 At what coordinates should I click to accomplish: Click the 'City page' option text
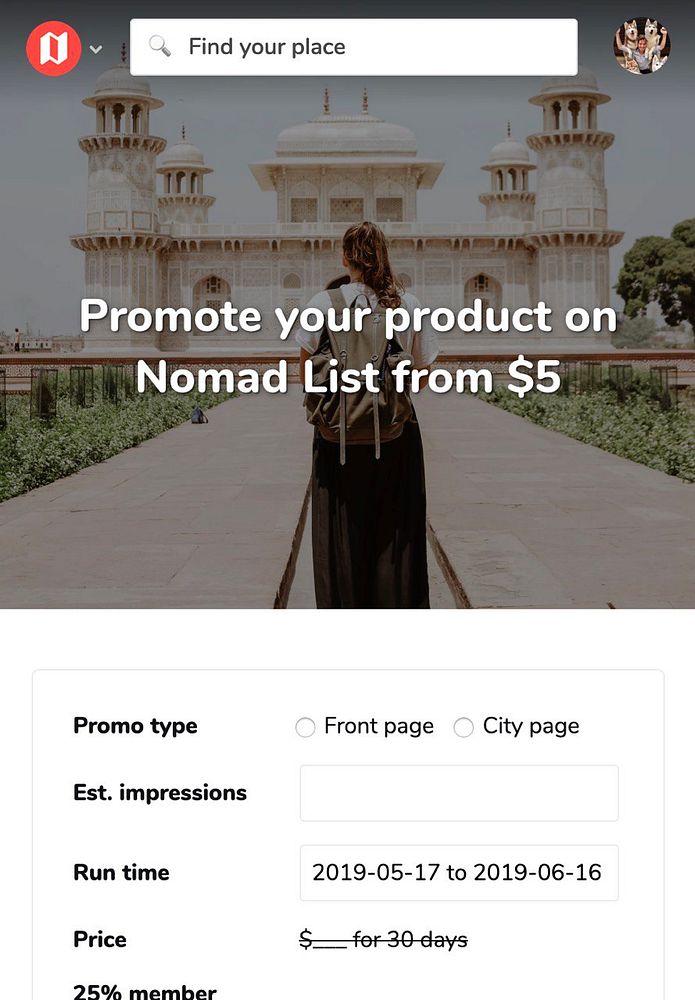(x=531, y=727)
